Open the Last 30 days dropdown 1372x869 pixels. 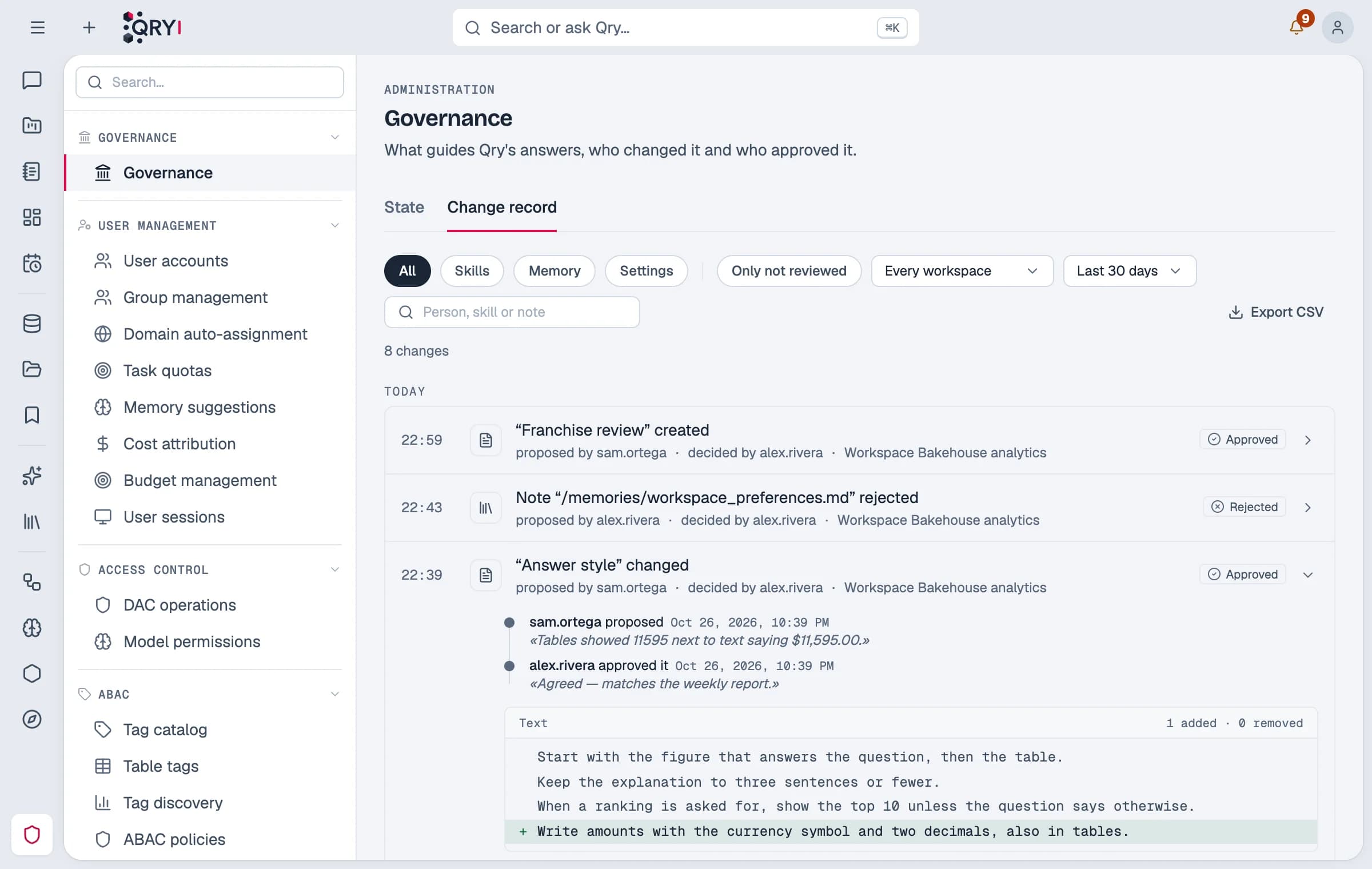pyautogui.click(x=1129, y=271)
